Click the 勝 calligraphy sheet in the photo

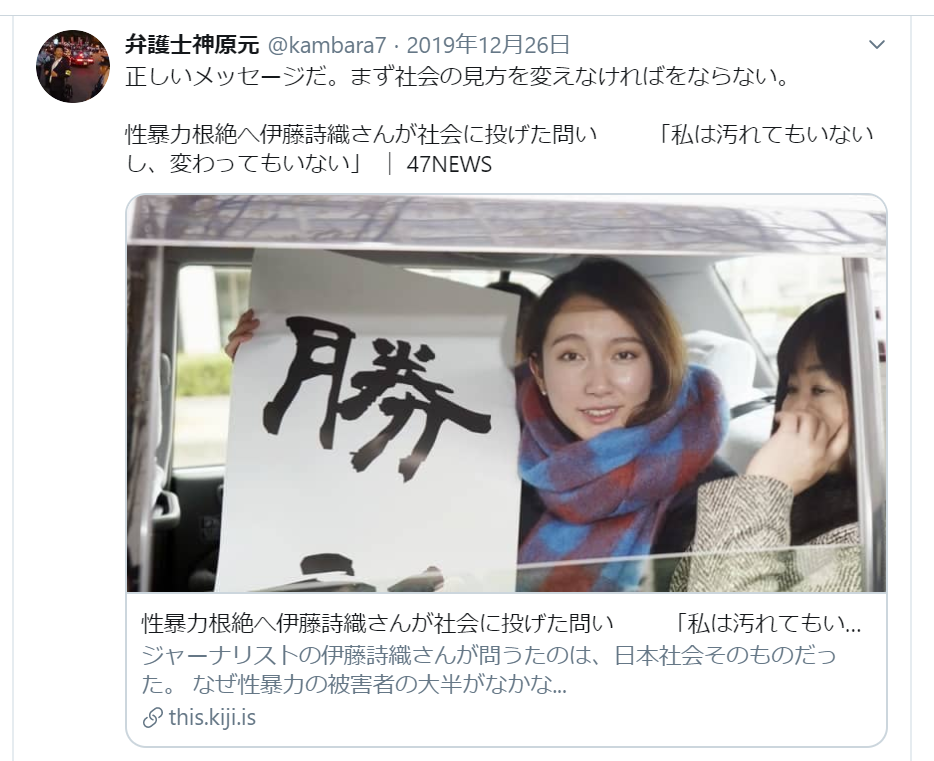[x=371, y=420]
